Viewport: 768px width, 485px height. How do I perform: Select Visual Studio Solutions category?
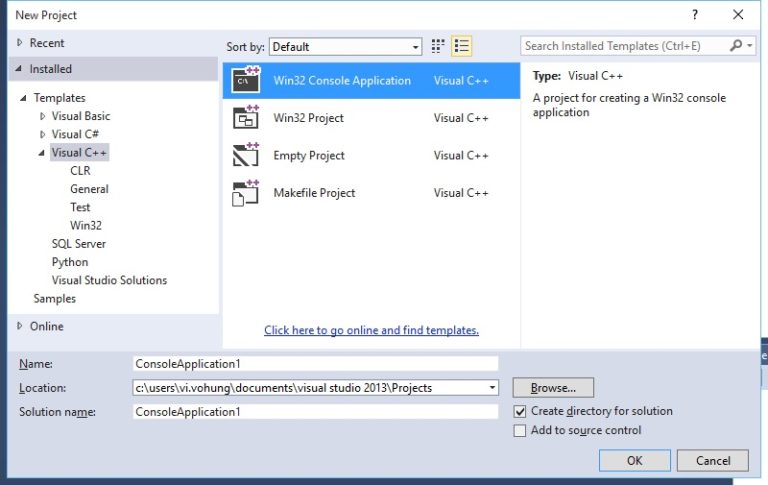109,280
